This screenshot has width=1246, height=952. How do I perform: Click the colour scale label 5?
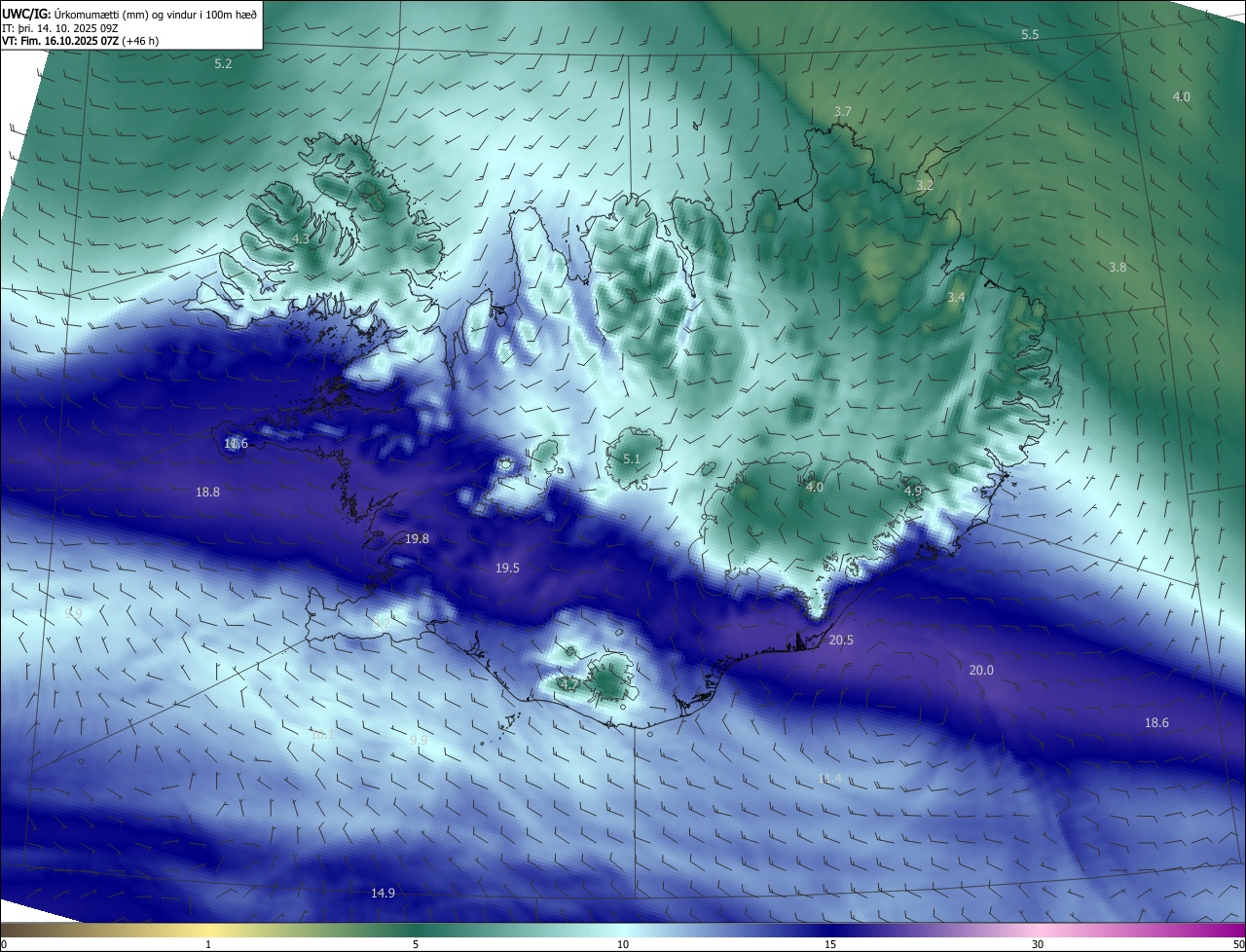[x=416, y=944]
